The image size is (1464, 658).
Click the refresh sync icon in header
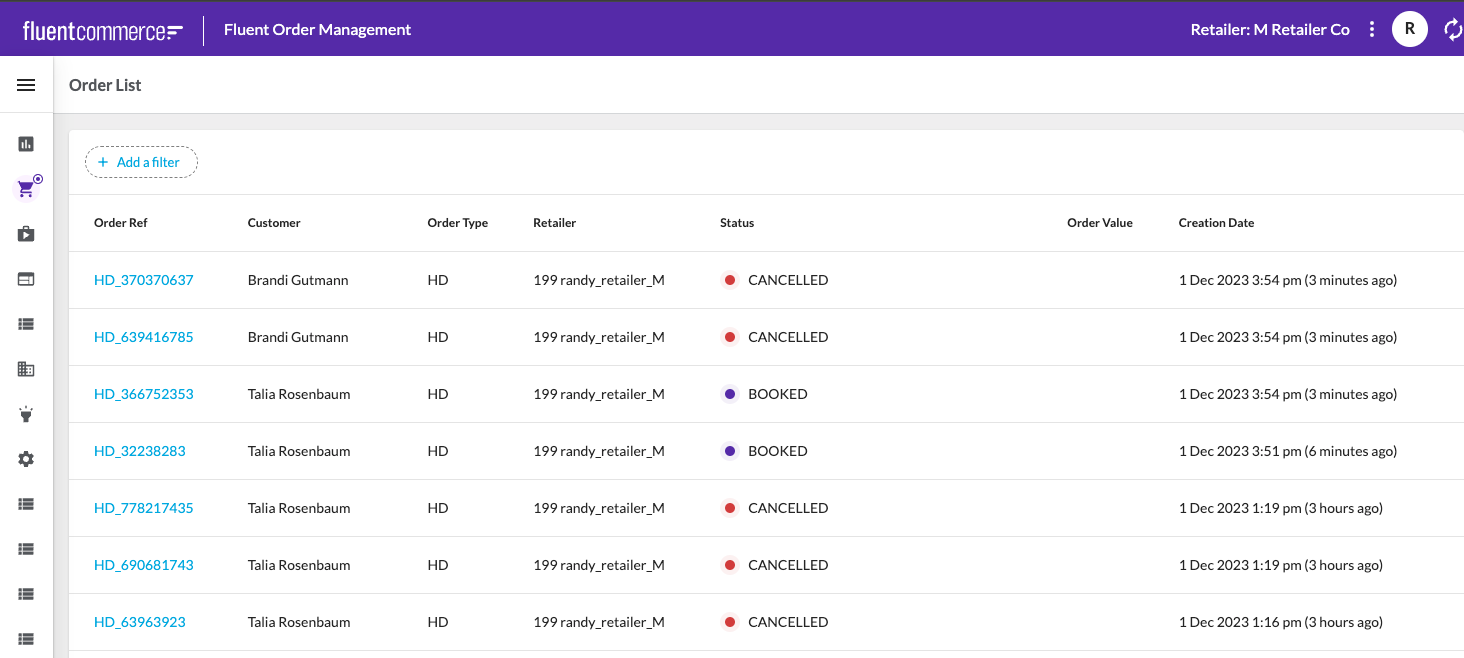coord(1452,29)
